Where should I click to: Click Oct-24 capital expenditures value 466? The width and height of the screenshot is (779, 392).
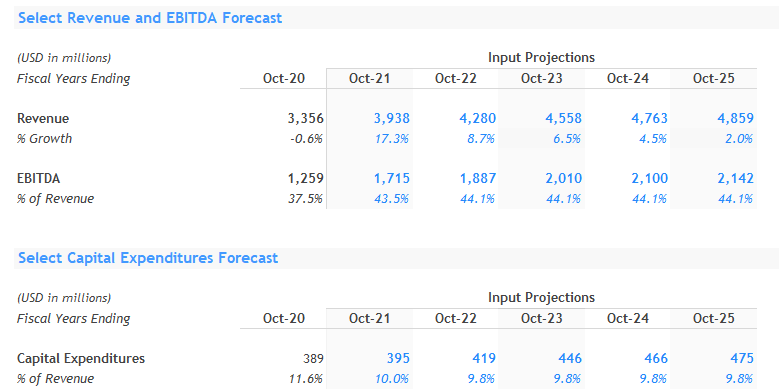pos(656,358)
